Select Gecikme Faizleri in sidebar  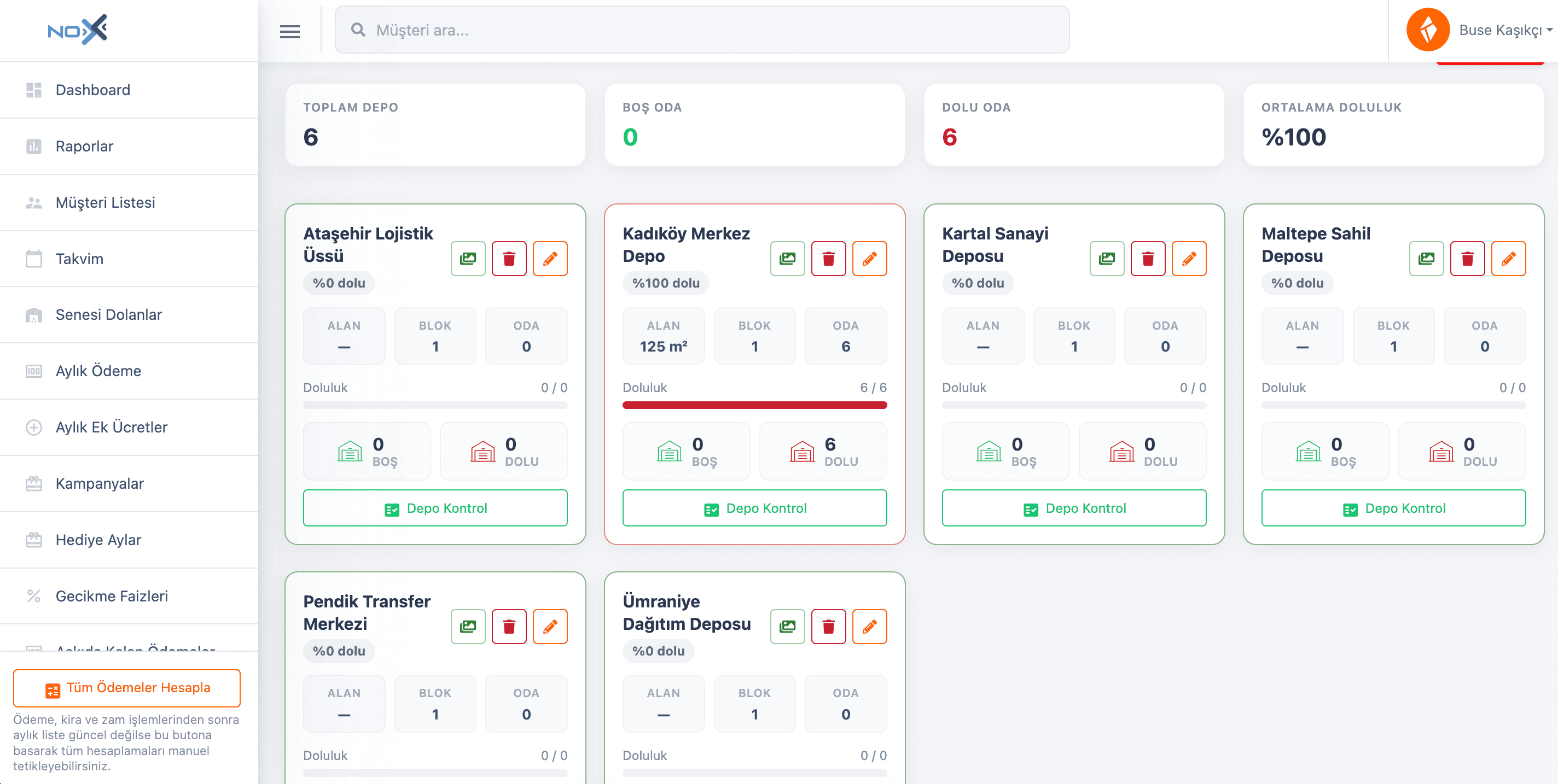tap(129, 596)
